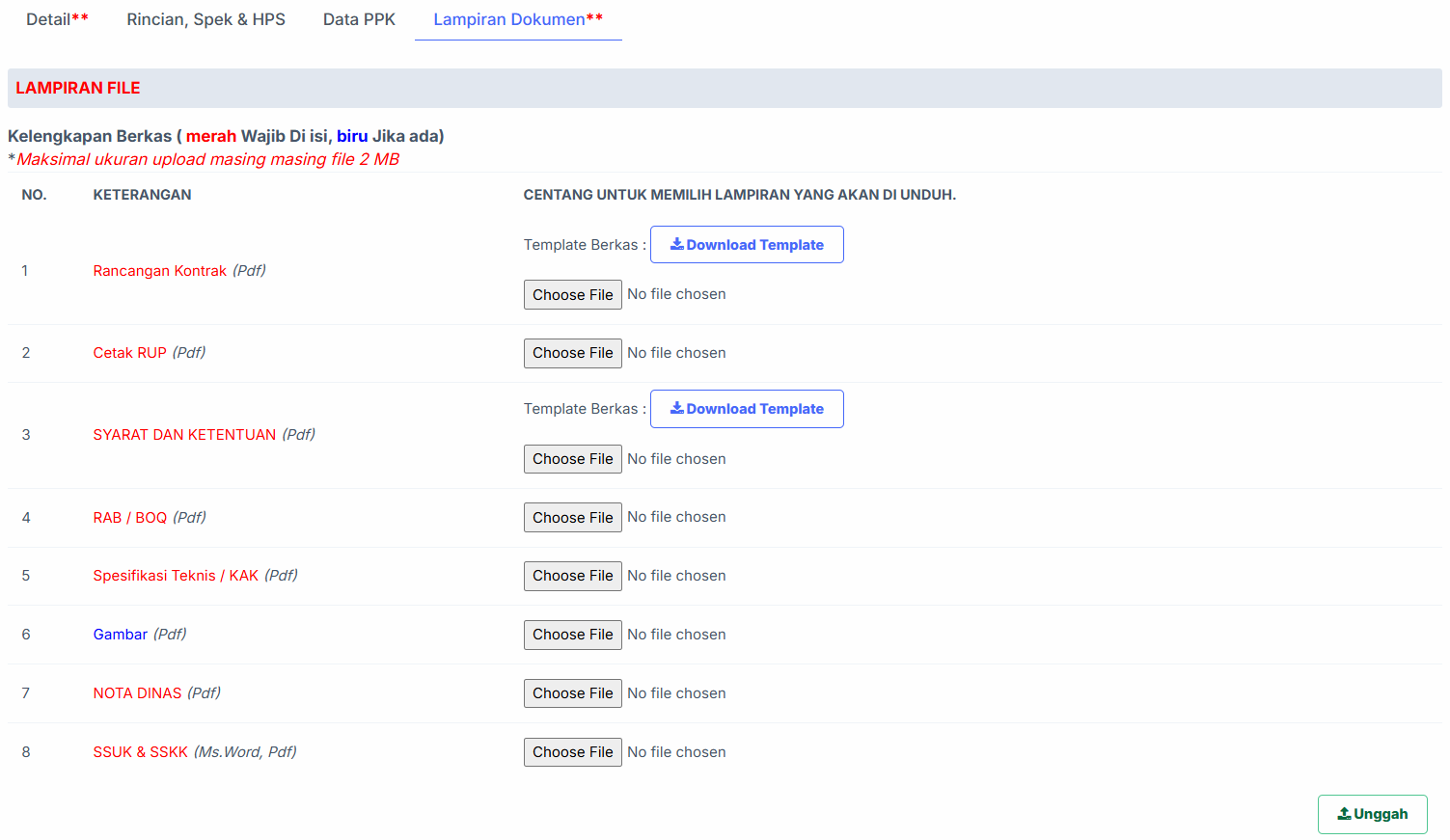This screenshot has width=1450, height=840.
Task: Click the LAMPIRAN FILE section header
Action: click(78, 88)
